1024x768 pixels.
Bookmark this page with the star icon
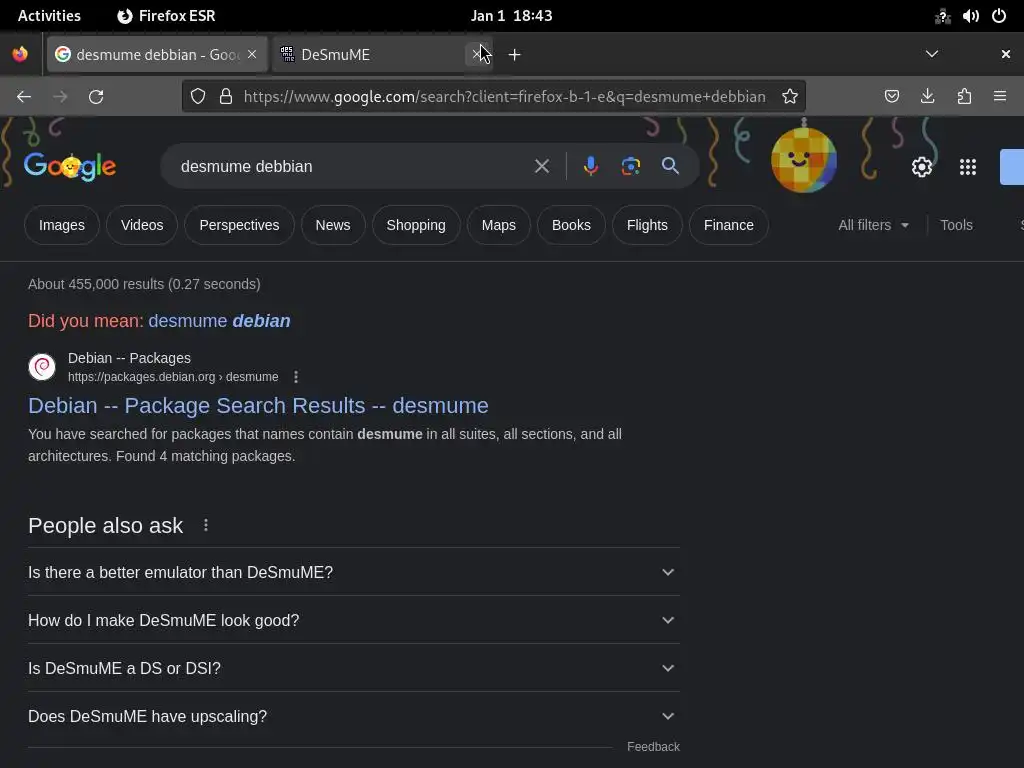pyautogui.click(x=790, y=97)
